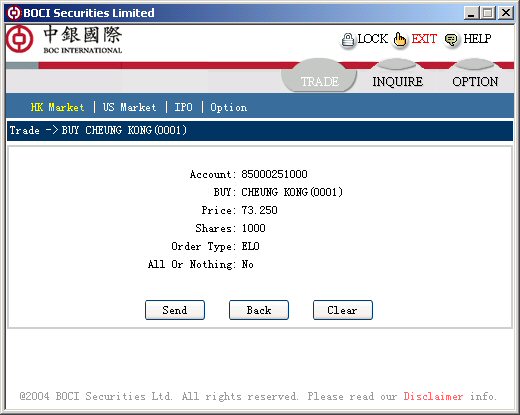This screenshot has height=415, width=520.
Task: Click the LOCK text label
Action: 373,39
